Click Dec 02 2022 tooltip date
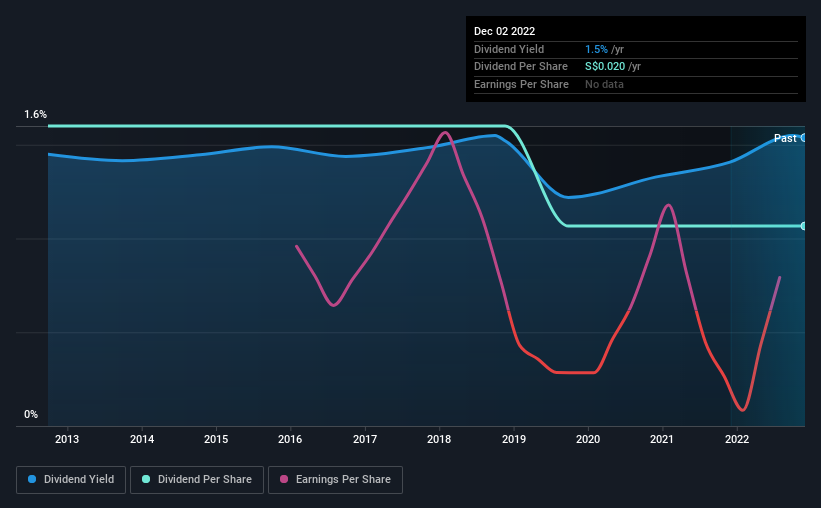The height and width of the screenshot is (508, 821). point(504,31)
